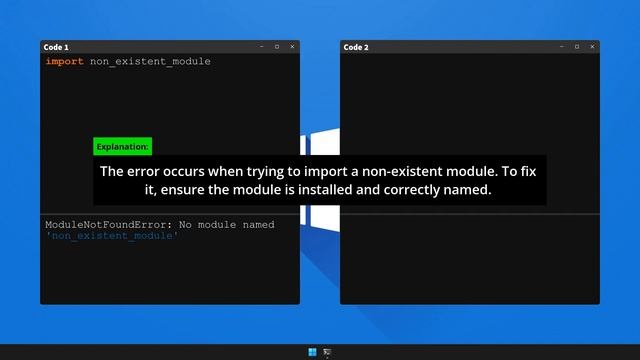The image size is (640, 360).
Task: Click the import keyword in Code 1
Action: point(64,61)
